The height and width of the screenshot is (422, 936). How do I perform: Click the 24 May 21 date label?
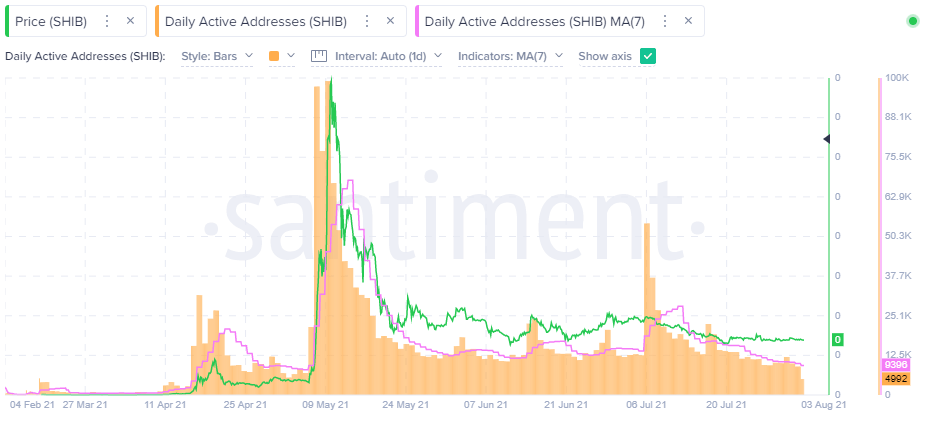(x=406, y=404)
